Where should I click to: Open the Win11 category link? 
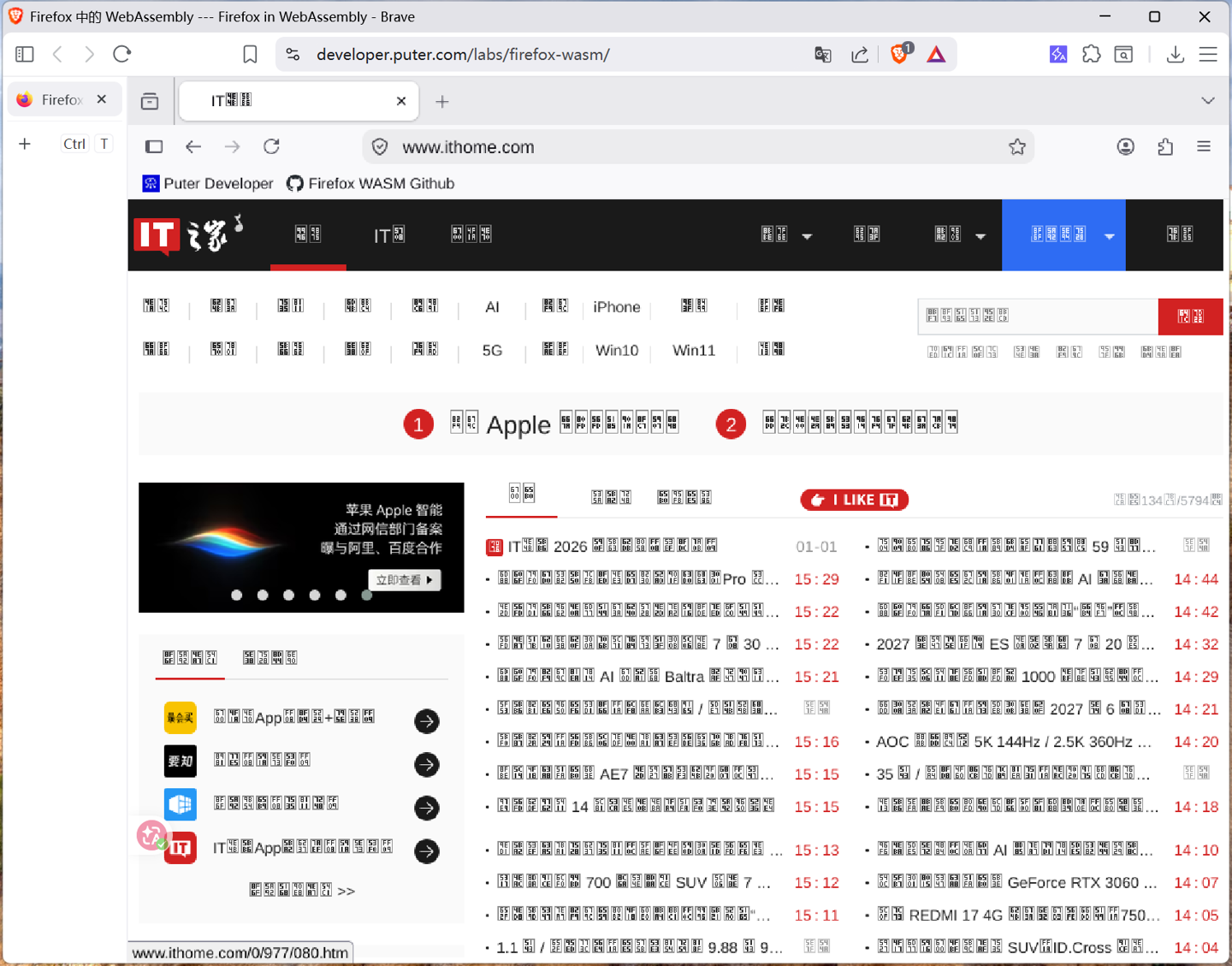(x=694, y=351)
